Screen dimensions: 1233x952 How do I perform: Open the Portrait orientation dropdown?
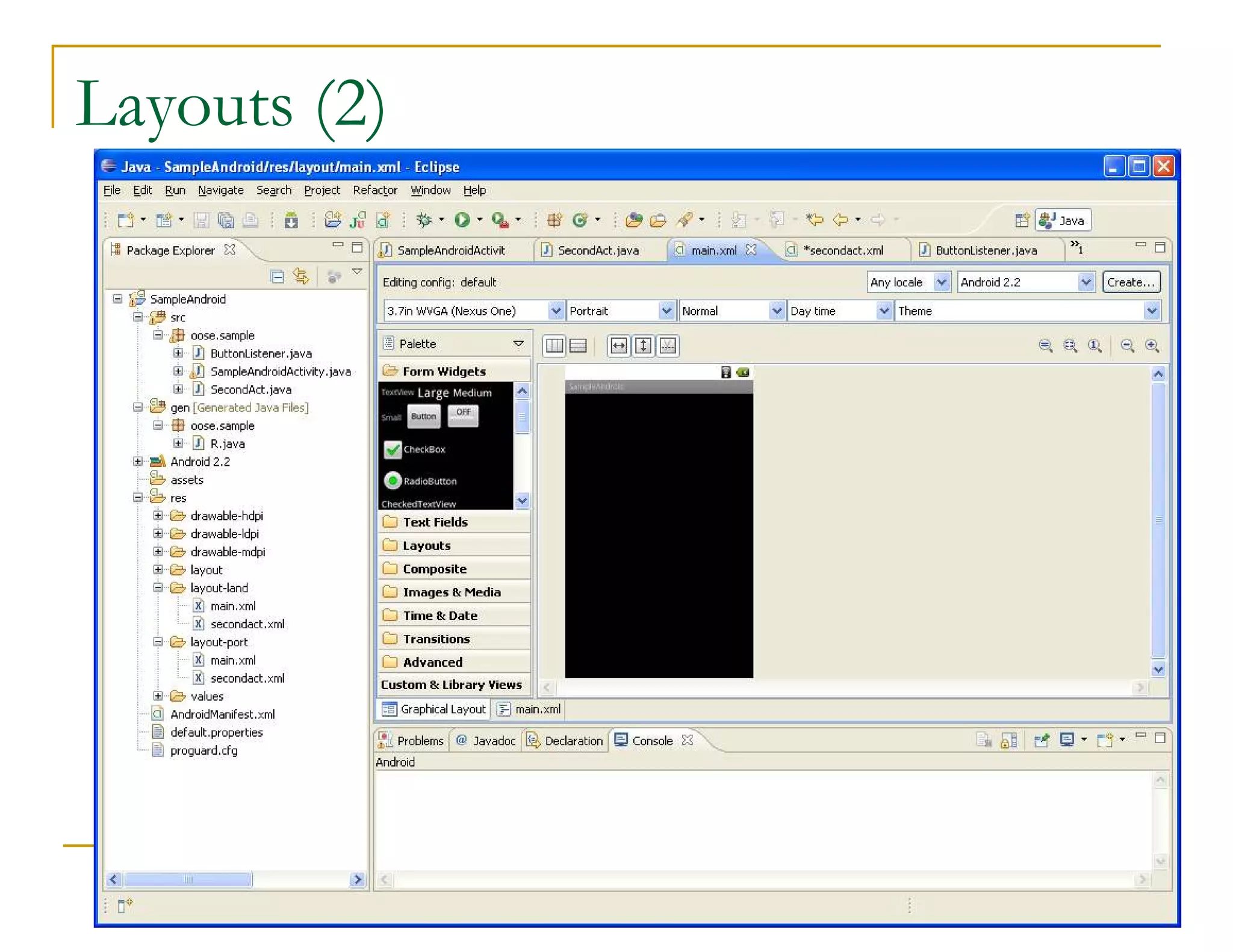(x=665, y=311)
